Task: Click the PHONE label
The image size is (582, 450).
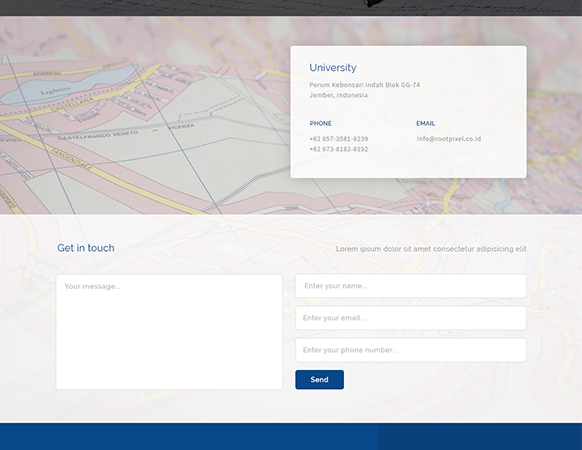Action: coord(321,123)
